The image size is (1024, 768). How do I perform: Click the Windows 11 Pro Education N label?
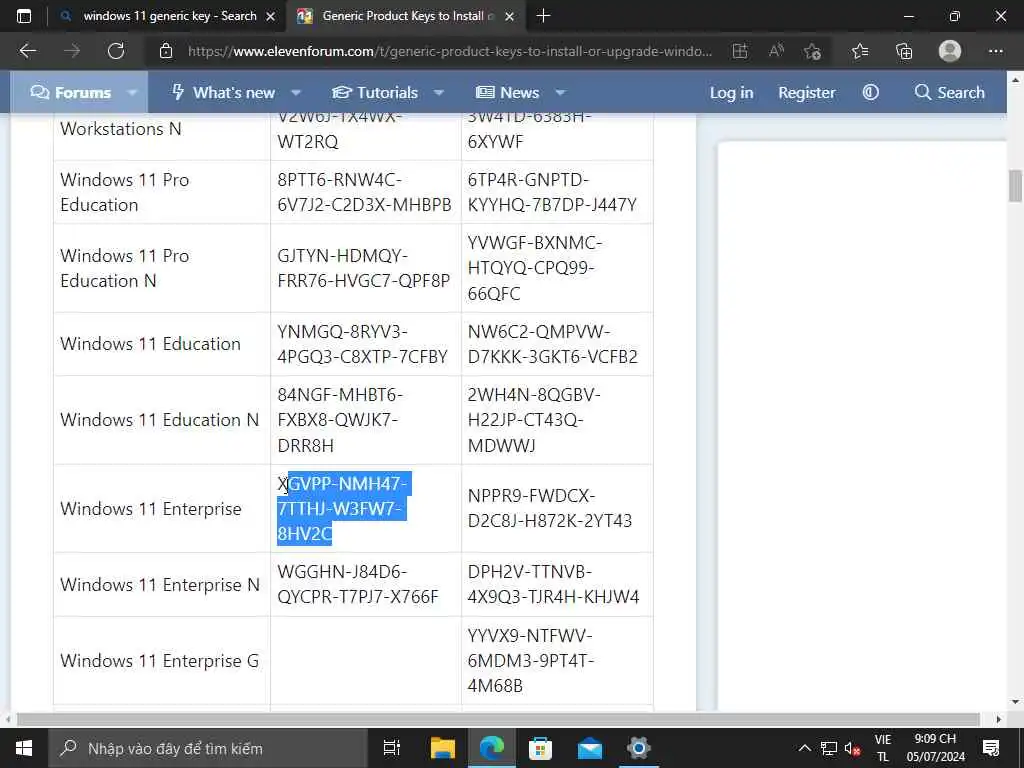[x=125, y=268]
